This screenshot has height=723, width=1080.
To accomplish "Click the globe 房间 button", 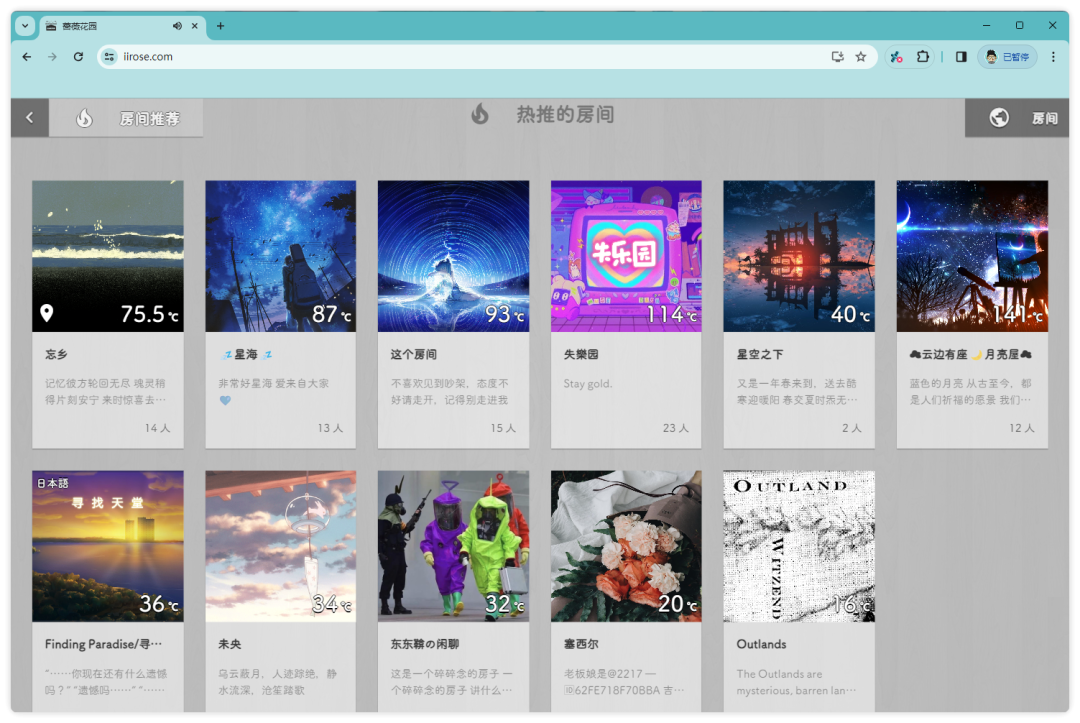I will tap(1017, 118).
